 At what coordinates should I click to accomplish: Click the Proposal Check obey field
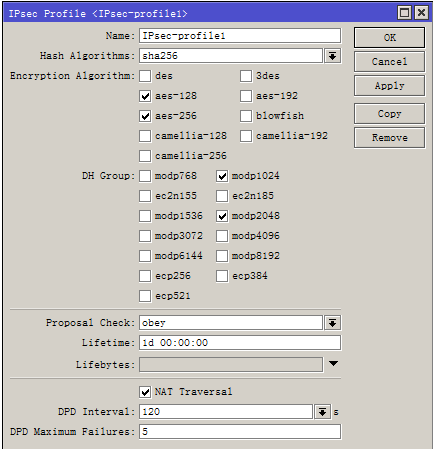[231, 323]
